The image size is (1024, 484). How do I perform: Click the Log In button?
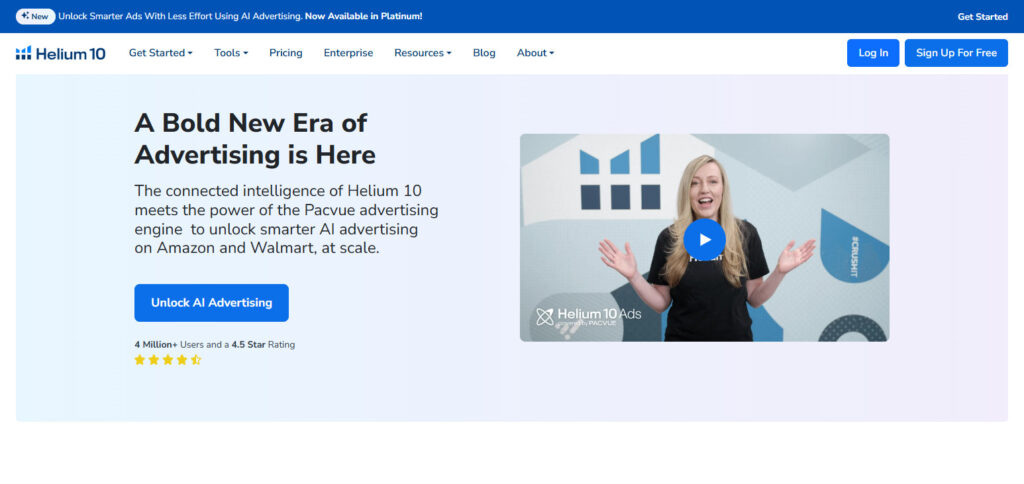(x=873, y=53)
